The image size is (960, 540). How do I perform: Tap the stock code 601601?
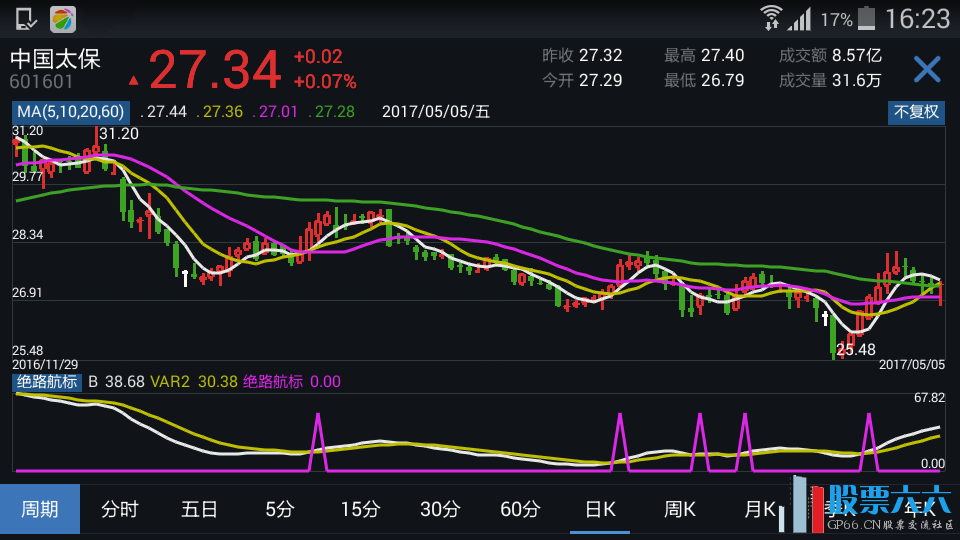[41, 81]
